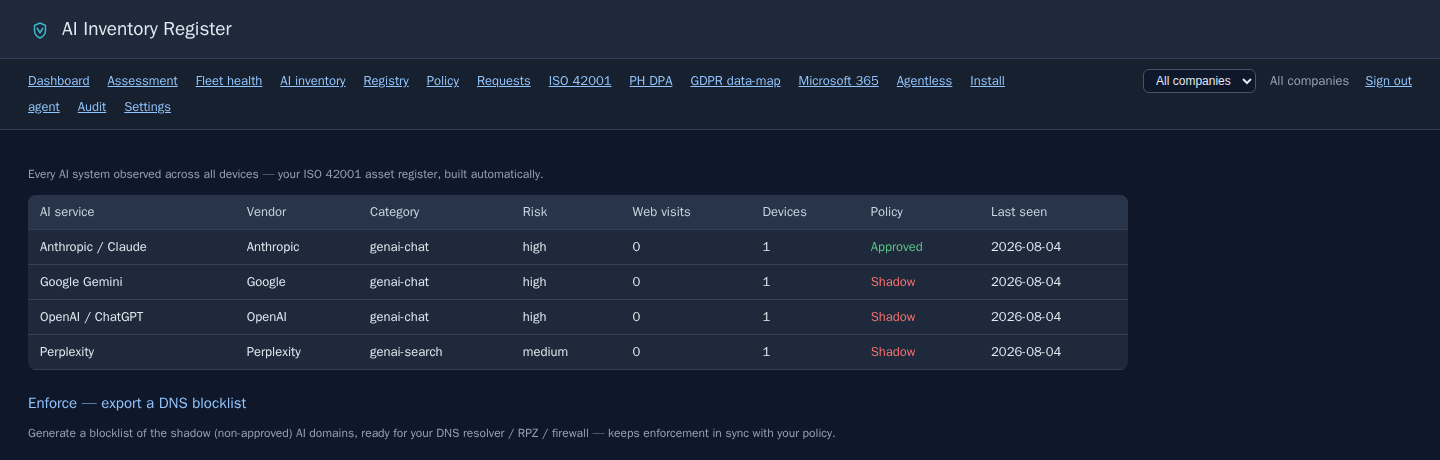Click the Vendor column header

click(x=266, y=212)
